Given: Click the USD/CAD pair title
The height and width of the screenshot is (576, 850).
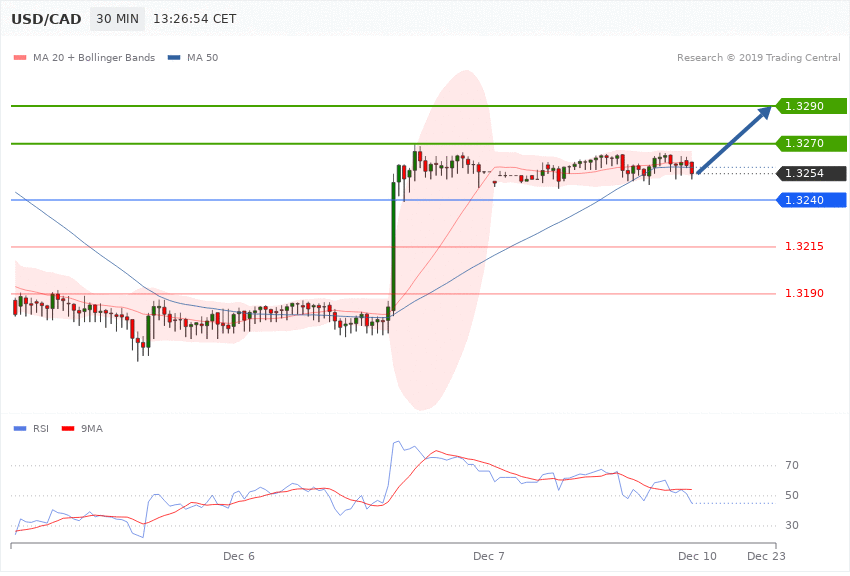Looking at the screenshot, I should coord(46,19).
